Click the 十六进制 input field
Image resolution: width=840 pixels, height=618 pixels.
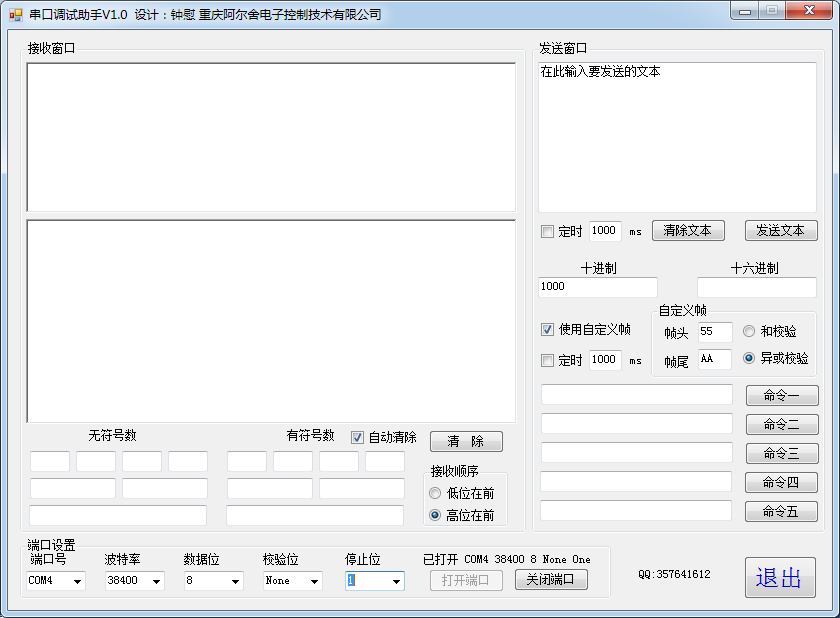(756, 287)
